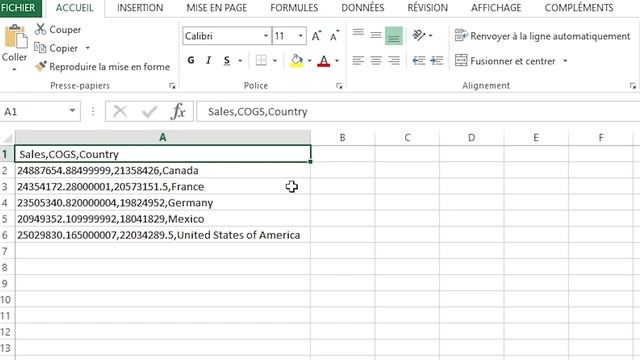Open the font size 11 dropdown

coord(300,36)
